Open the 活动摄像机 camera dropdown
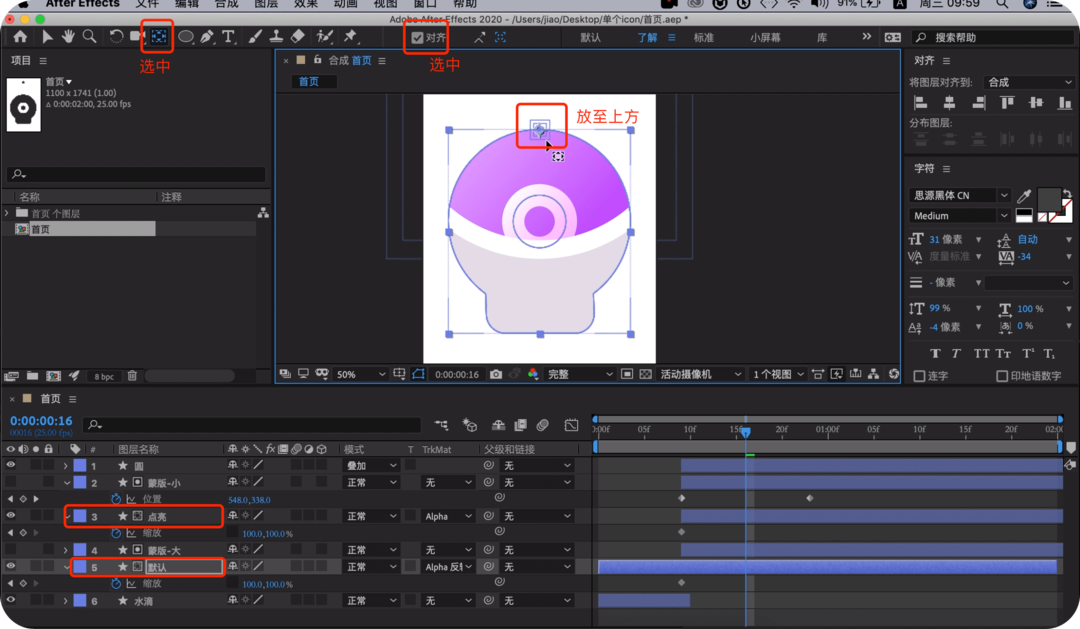Viewport: 1080px width, 629px height. pos(700,374)
